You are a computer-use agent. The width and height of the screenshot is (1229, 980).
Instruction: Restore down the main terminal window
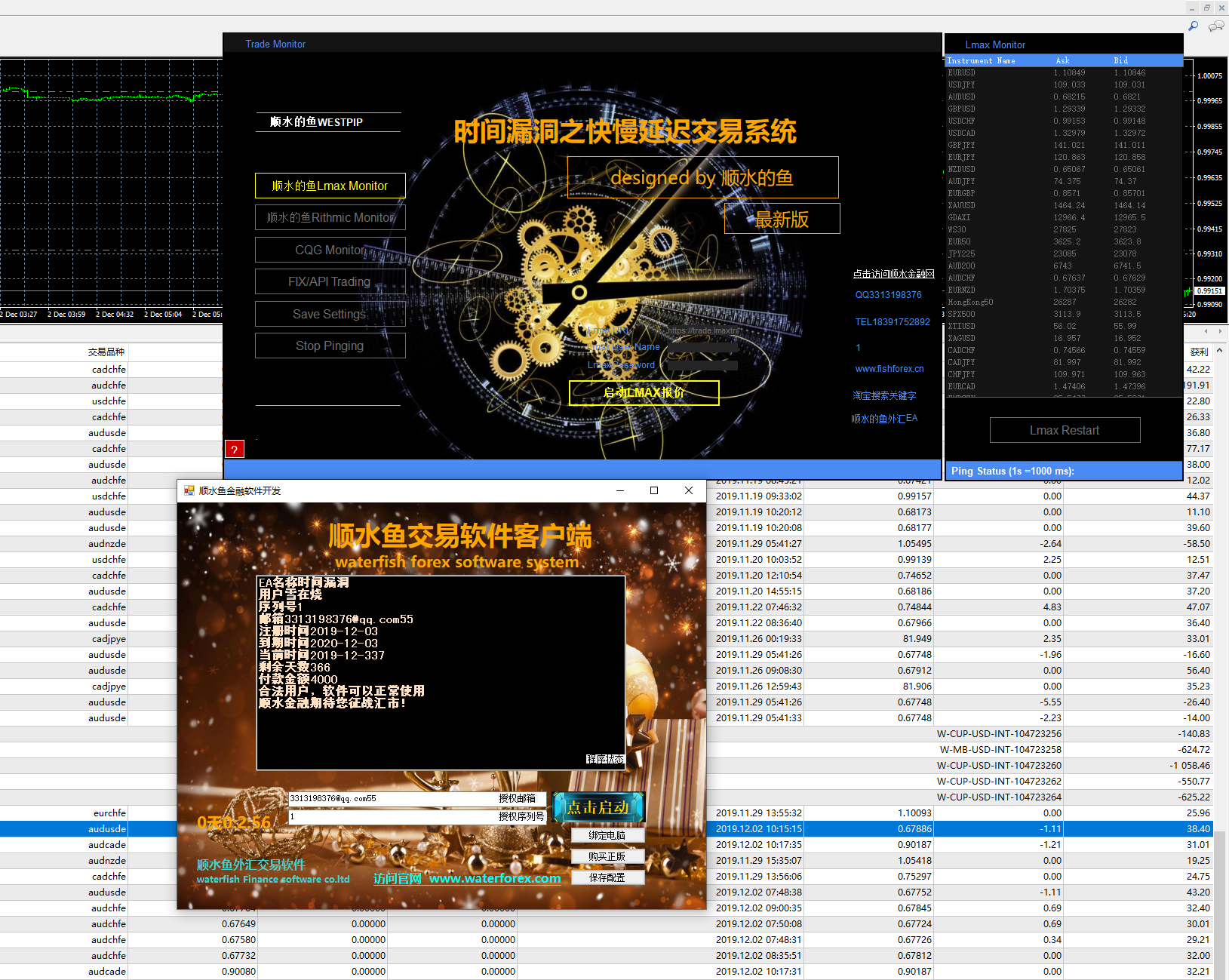coord(1207,8)
